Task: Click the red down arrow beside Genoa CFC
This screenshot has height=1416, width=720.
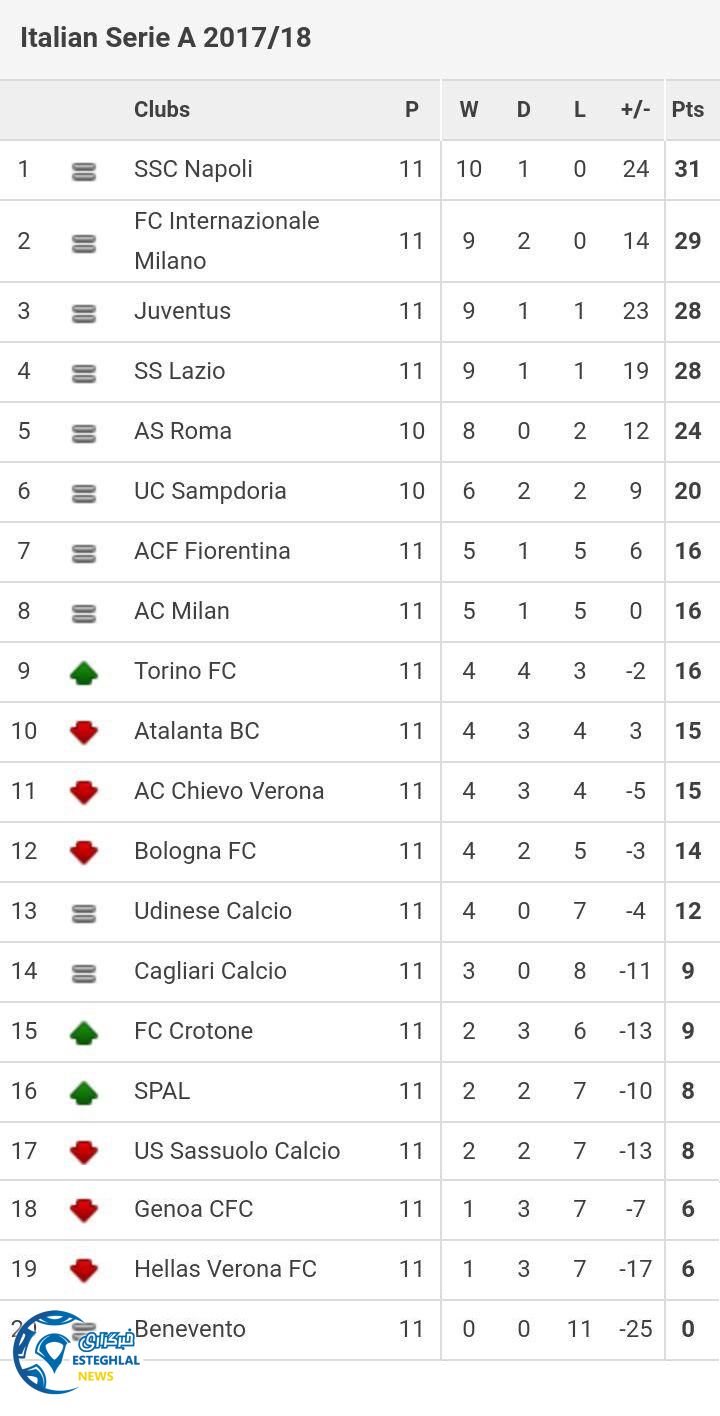Action: coord(84,1210)
